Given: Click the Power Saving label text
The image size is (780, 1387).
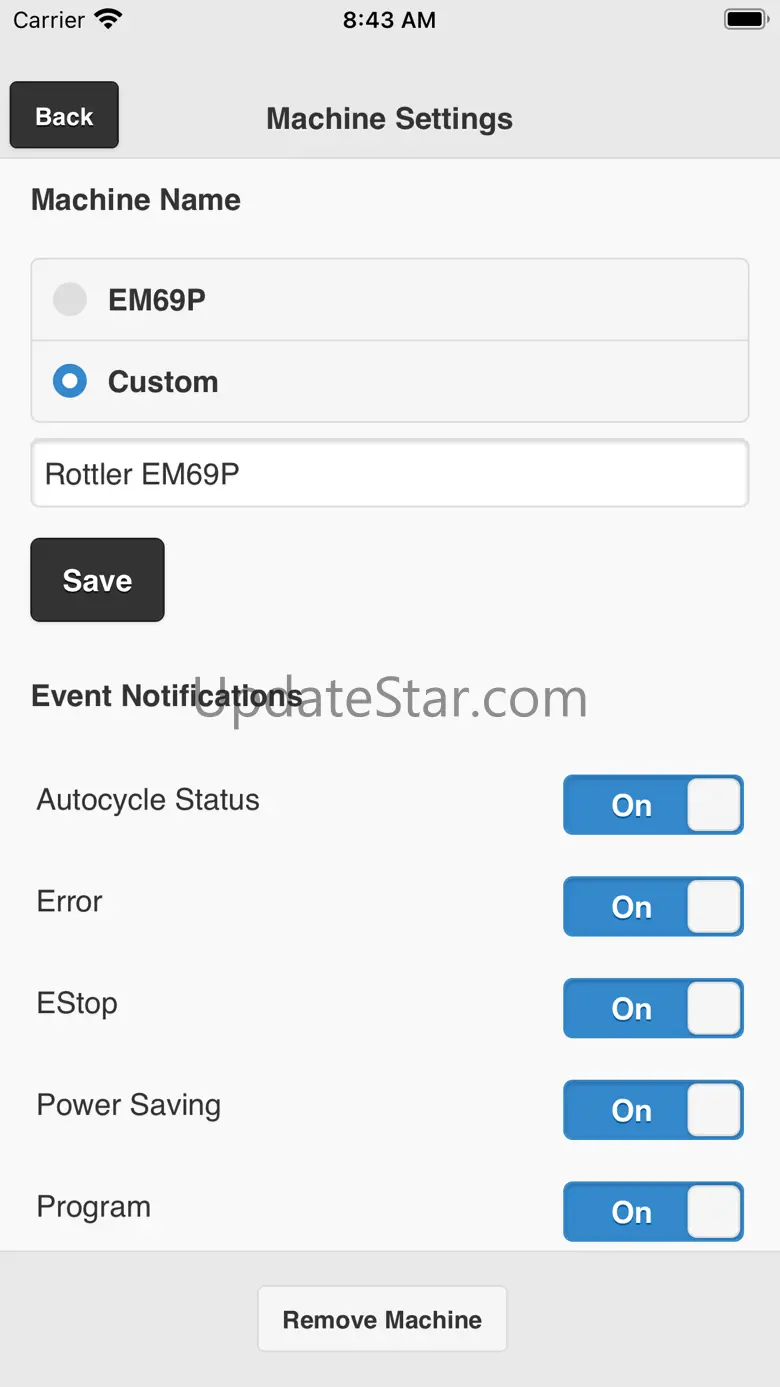Looking at the screenshot, I should [129, 1104].
